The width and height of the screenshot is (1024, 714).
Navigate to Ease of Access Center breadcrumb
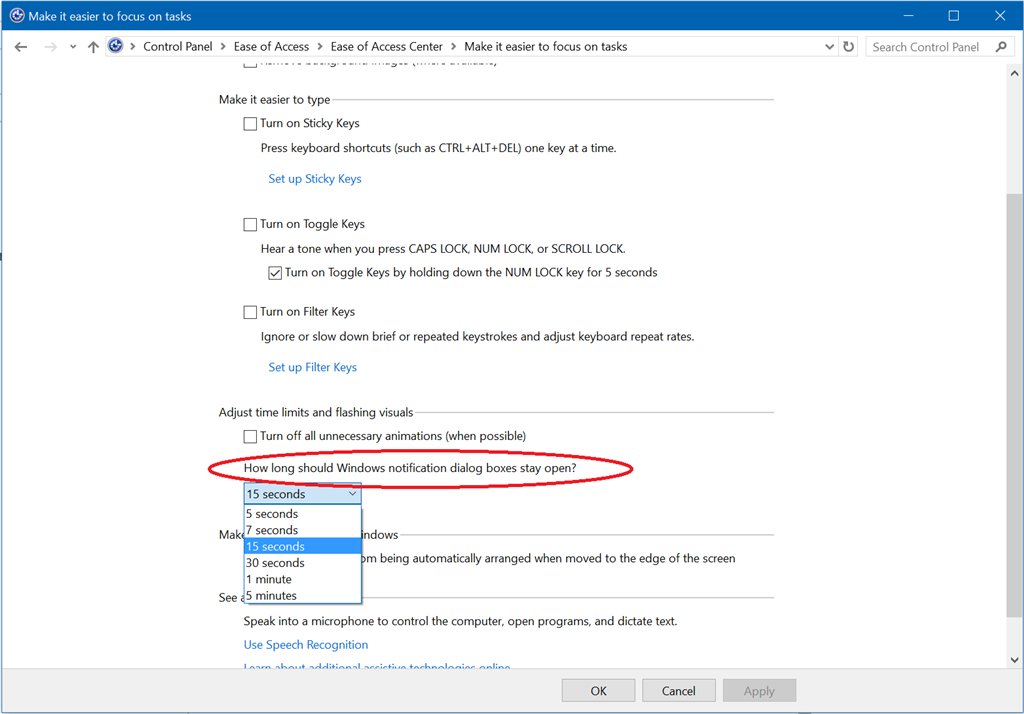387,46
